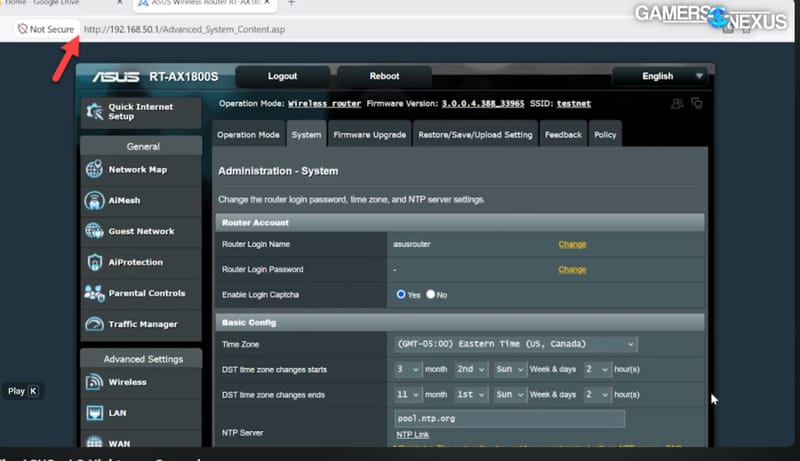This screenshot has width=800, height=461.
Task: Open DST starts day dropdown showing Sun
Action: 510,369
